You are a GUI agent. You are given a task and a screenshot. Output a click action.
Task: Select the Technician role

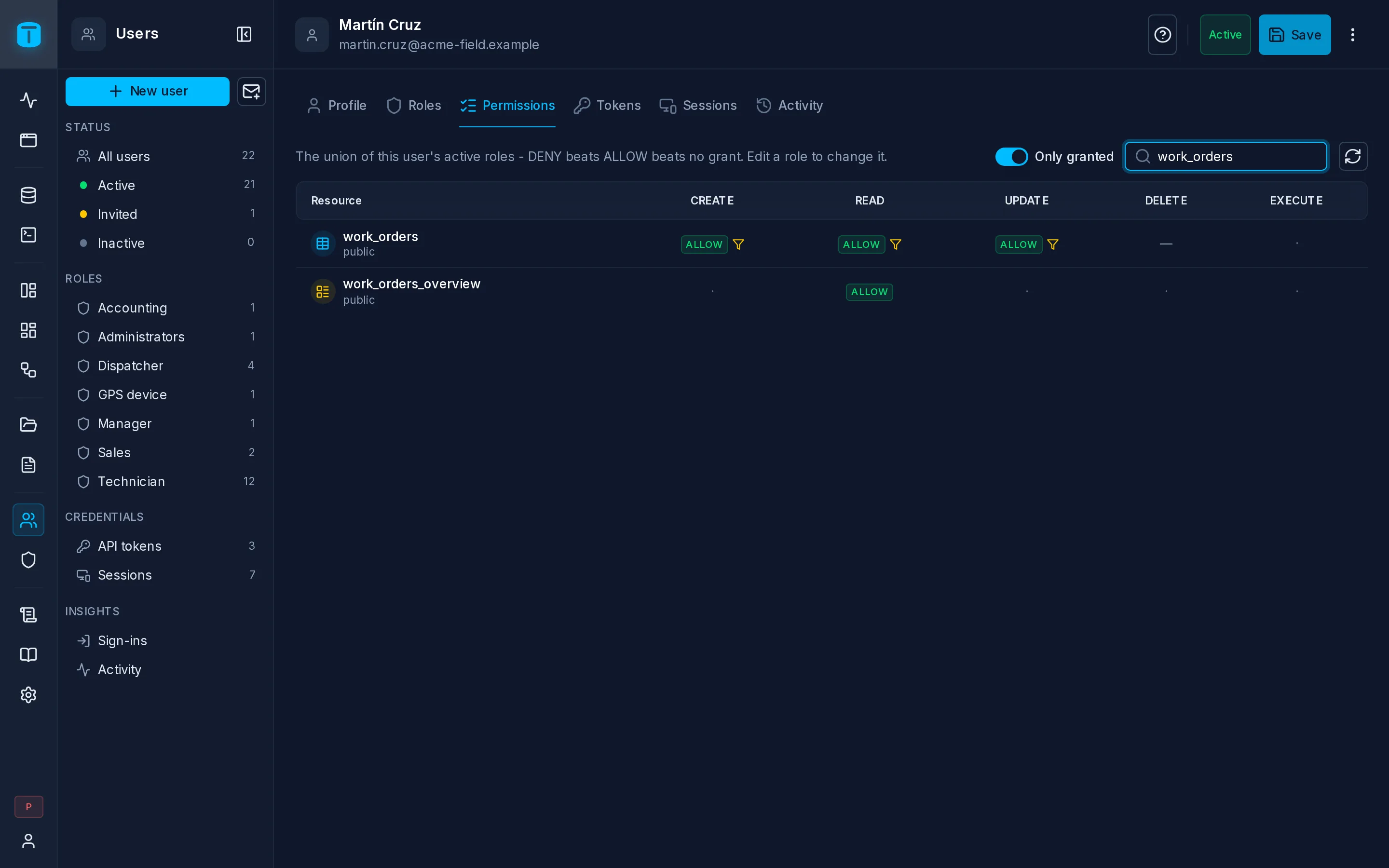coord(165,482)
